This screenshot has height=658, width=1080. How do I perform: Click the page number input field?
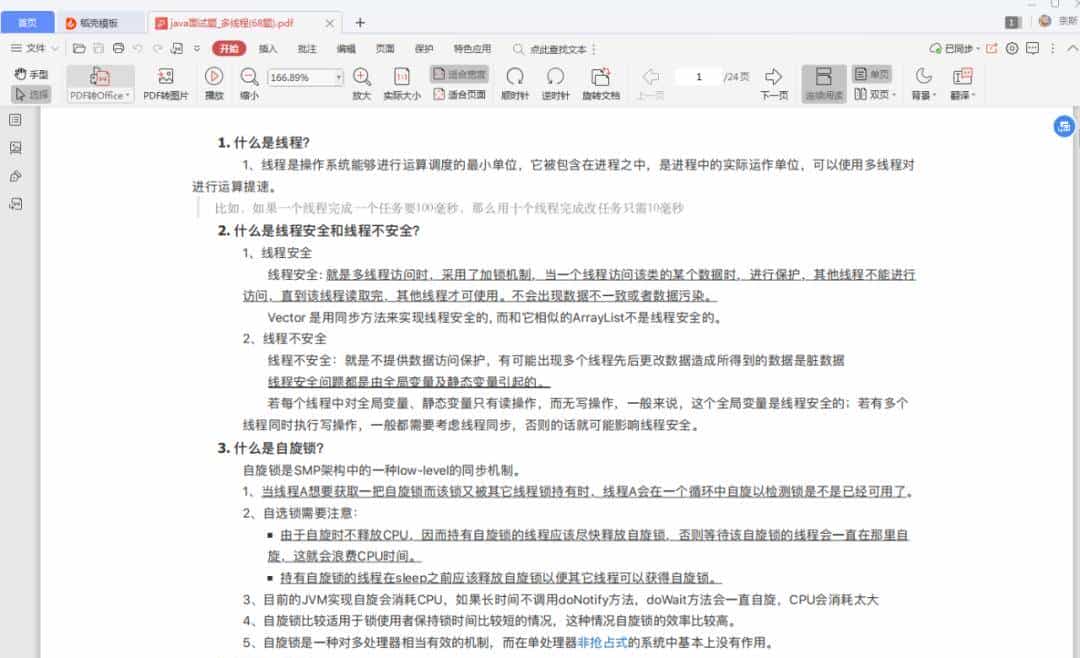[700, 75]
